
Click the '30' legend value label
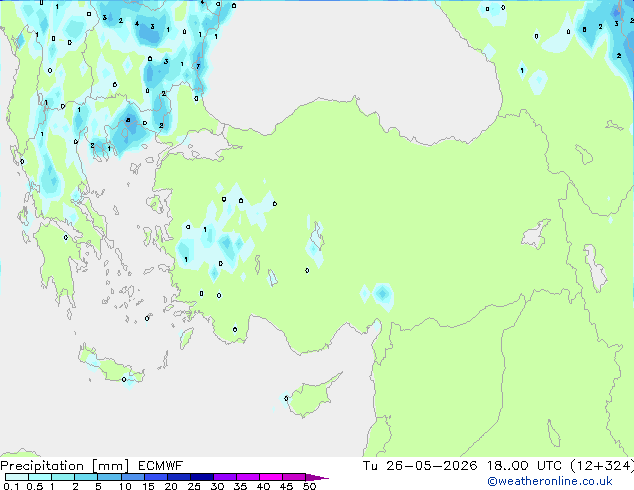(217, 486)
